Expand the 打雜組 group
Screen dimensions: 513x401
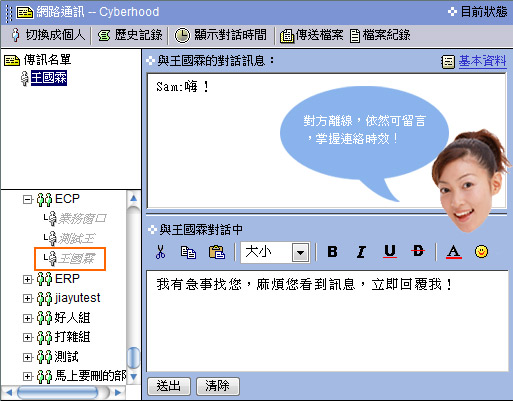(28, 337)
